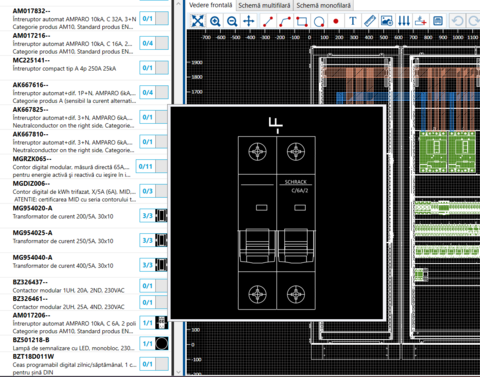Select the AM017832-- product row
Image resolution: width=480 pixels, height=377 pixels.
click(85, 19)
